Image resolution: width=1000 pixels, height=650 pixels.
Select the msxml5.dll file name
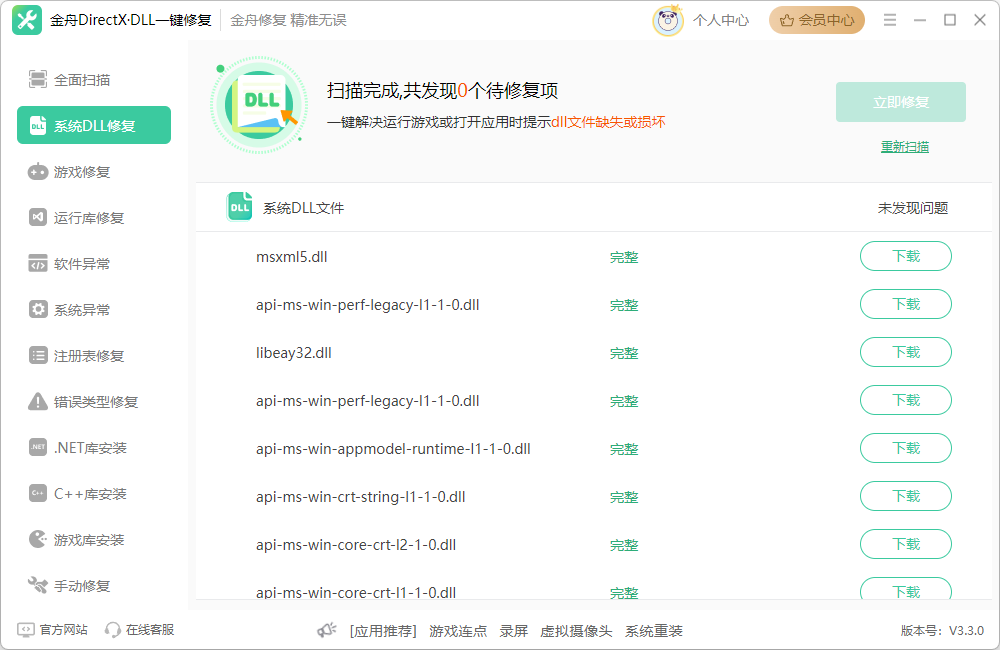point(291,257)
